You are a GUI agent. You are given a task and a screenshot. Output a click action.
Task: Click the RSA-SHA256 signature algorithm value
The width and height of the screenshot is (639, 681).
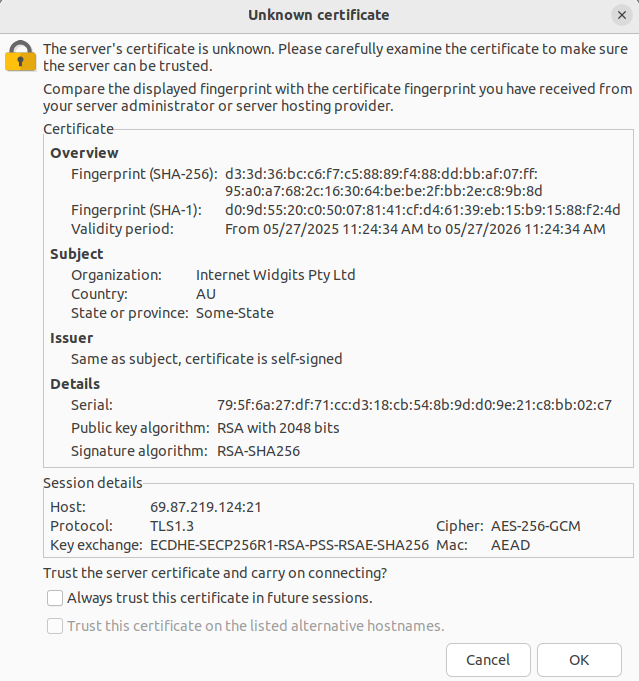(x=258, y=451)
